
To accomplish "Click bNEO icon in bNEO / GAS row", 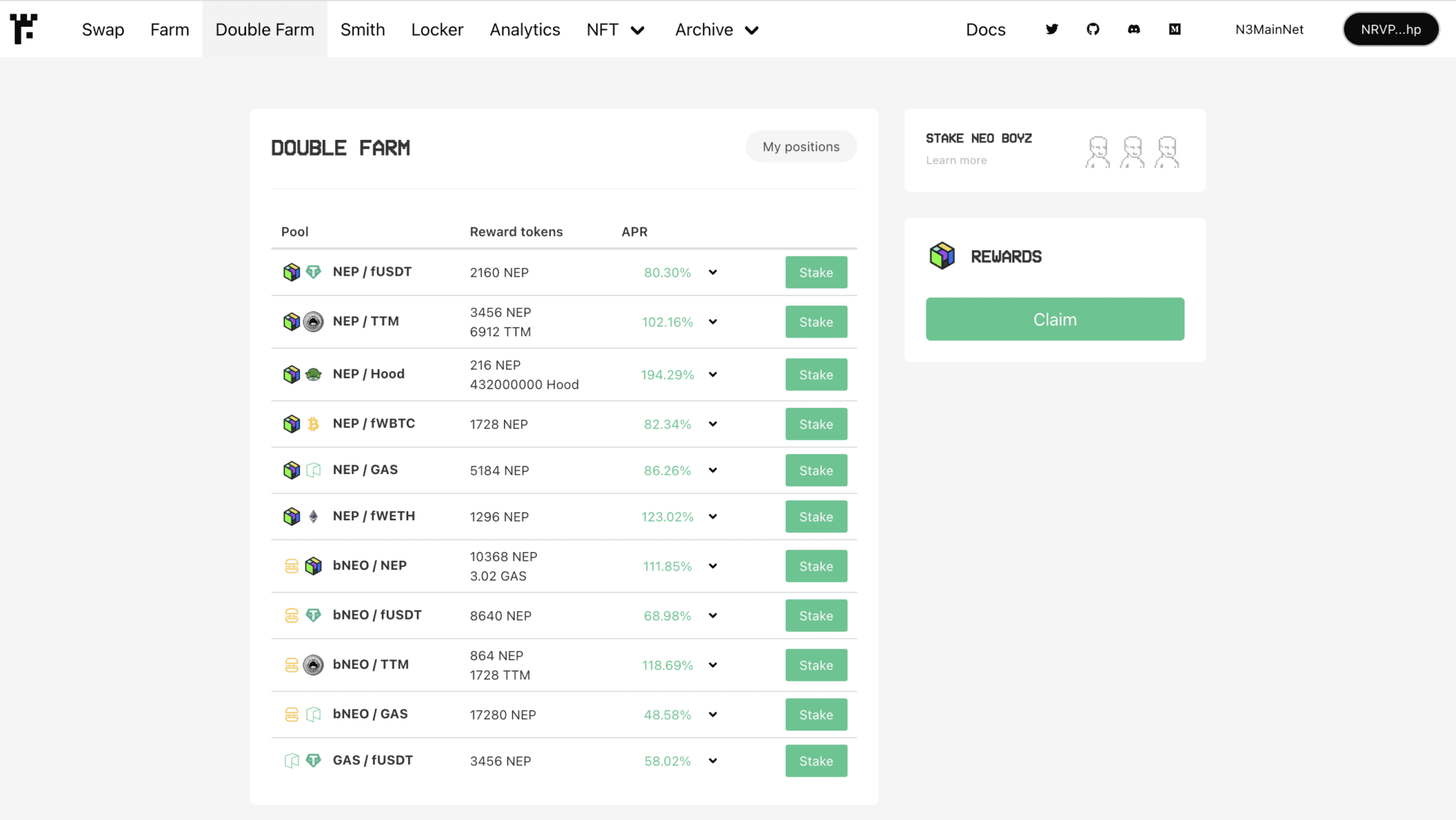I will tap(291, 714).
